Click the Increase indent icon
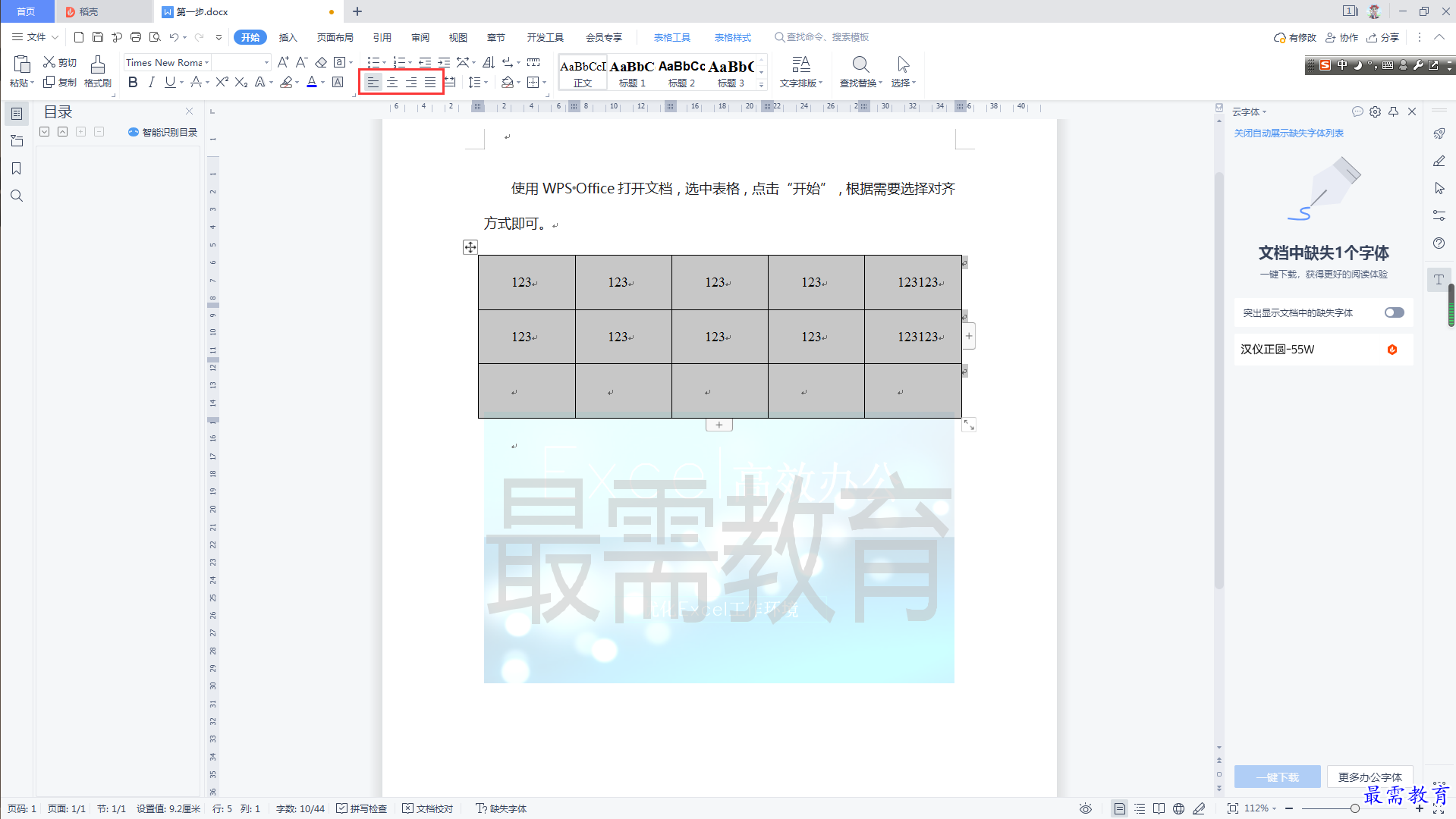 444,62
